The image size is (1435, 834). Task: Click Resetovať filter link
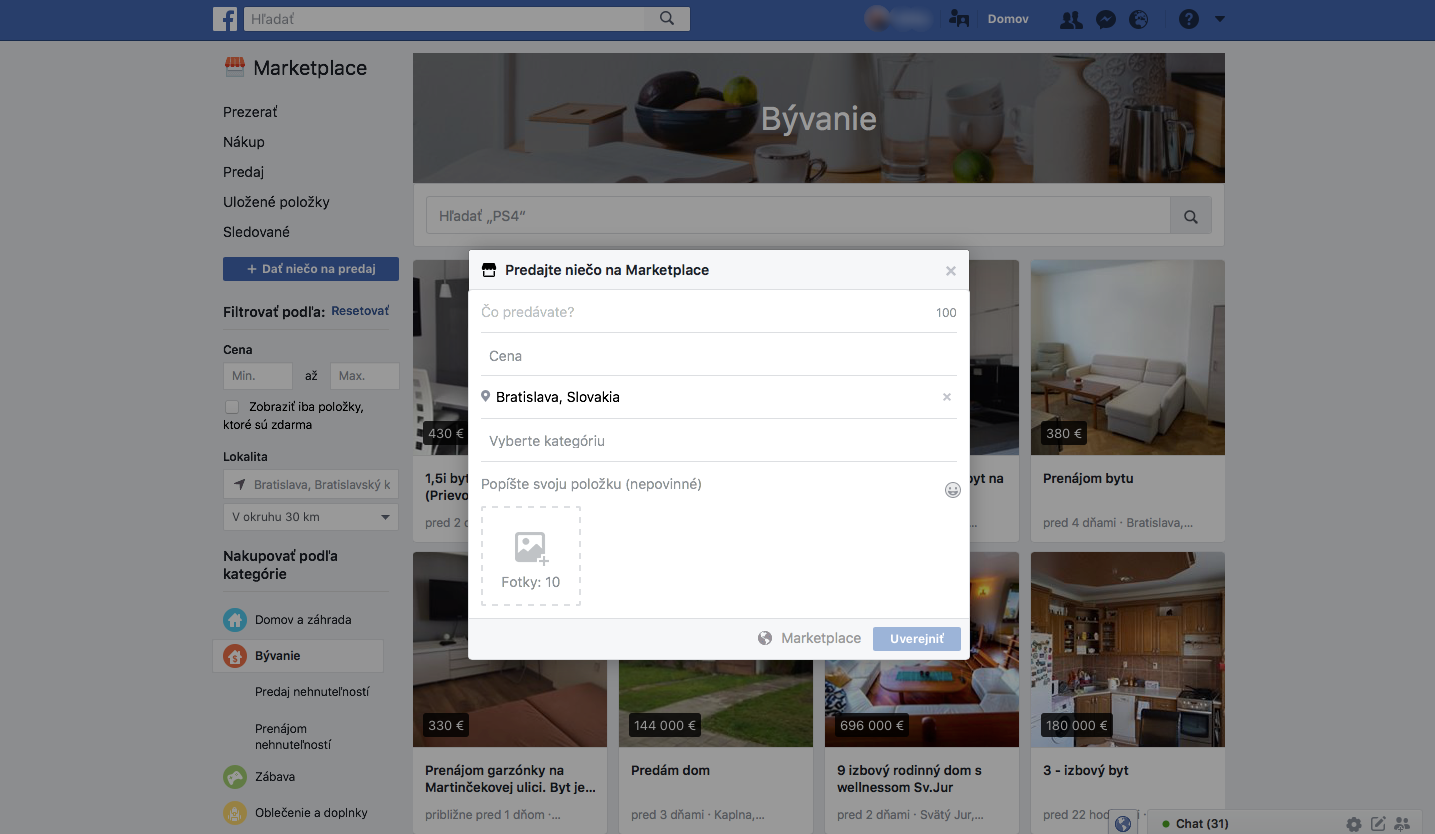click(x=360, y=311)
